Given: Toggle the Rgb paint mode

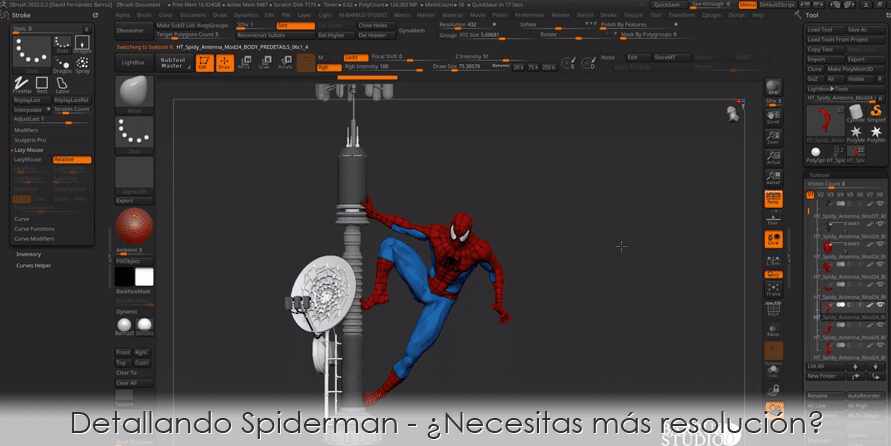Looking at the screenshot, I should point(329,68).
